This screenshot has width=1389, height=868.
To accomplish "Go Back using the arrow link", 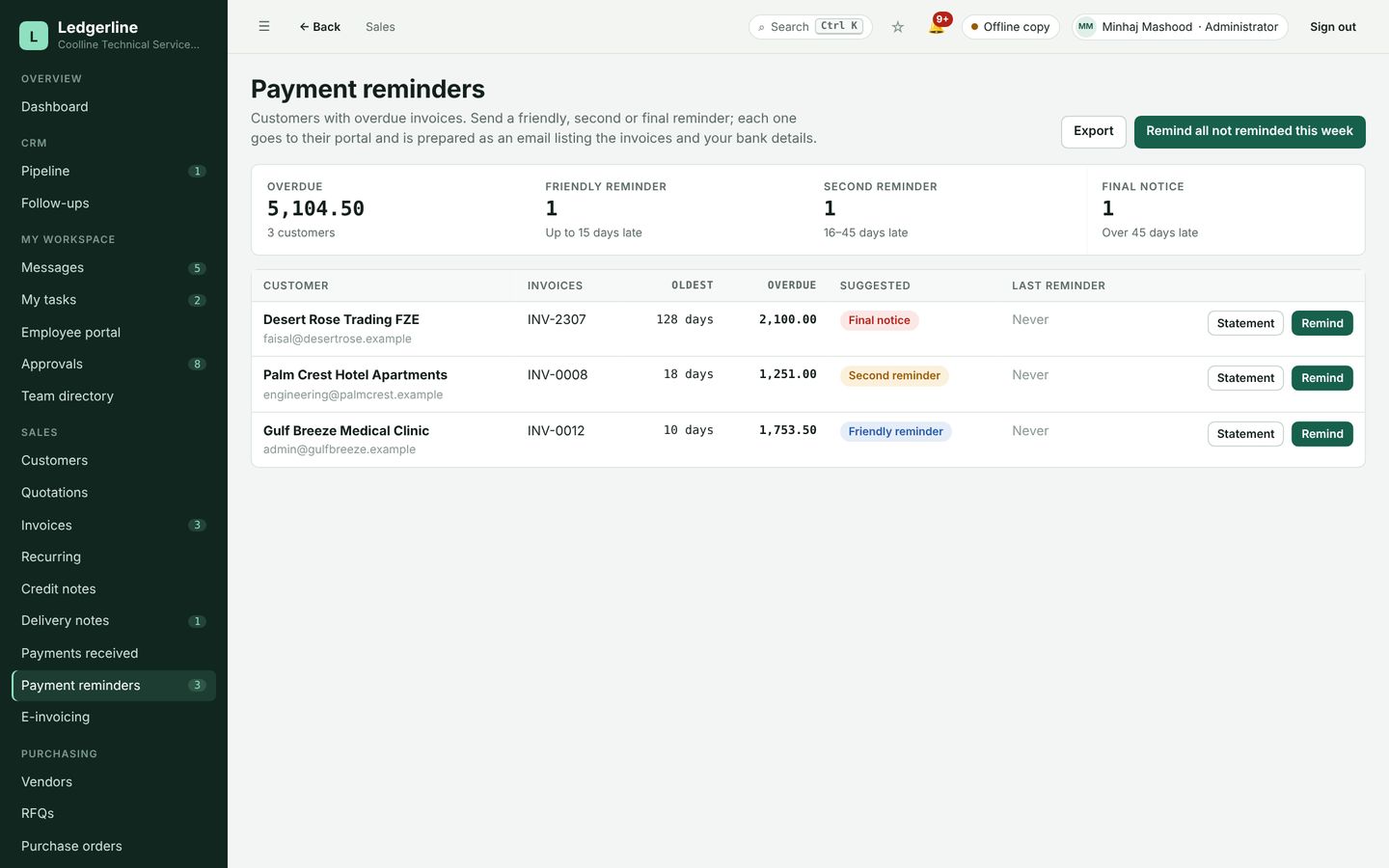I will click(319, 27).
